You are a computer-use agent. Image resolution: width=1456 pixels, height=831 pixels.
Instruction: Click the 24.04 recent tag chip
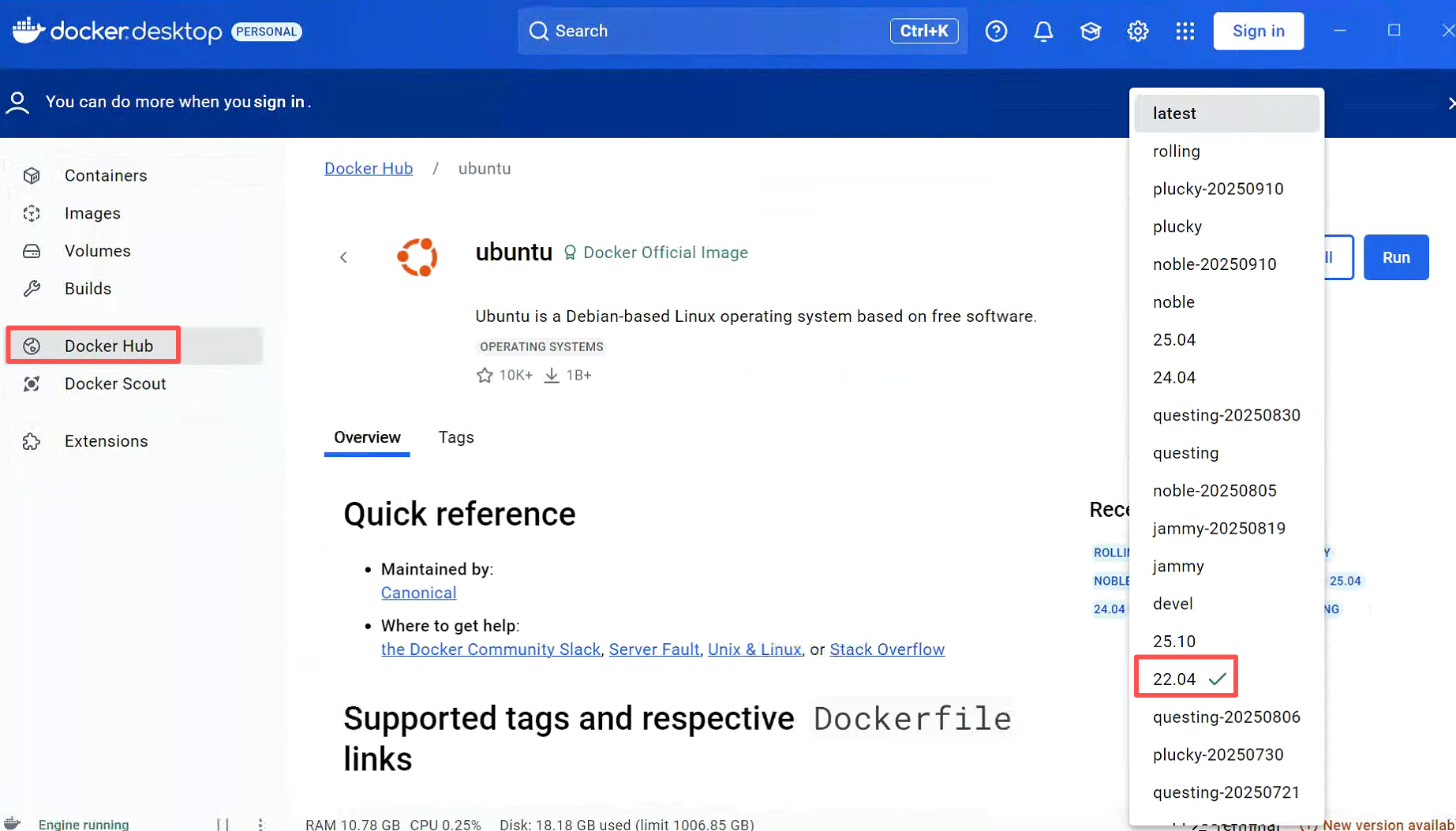[1109, 609]
